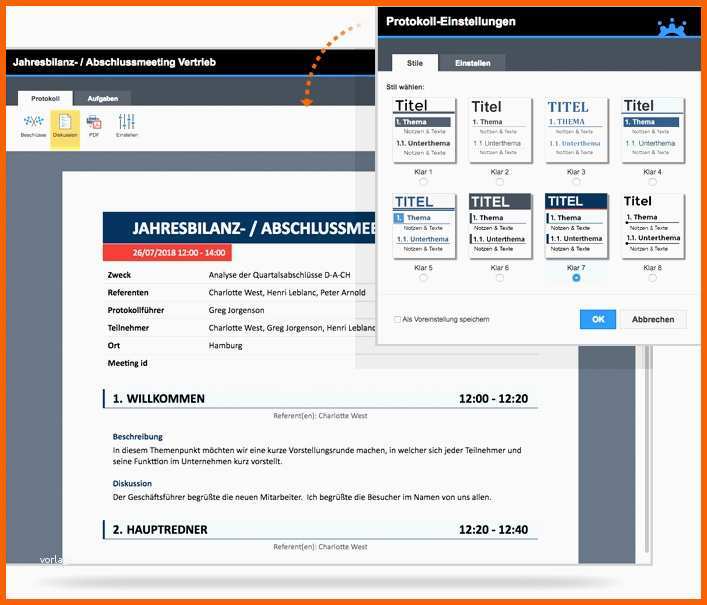Click the 1. WILLKOMMEN agenda heading
The image size is (707, 605).
point(159,399)
